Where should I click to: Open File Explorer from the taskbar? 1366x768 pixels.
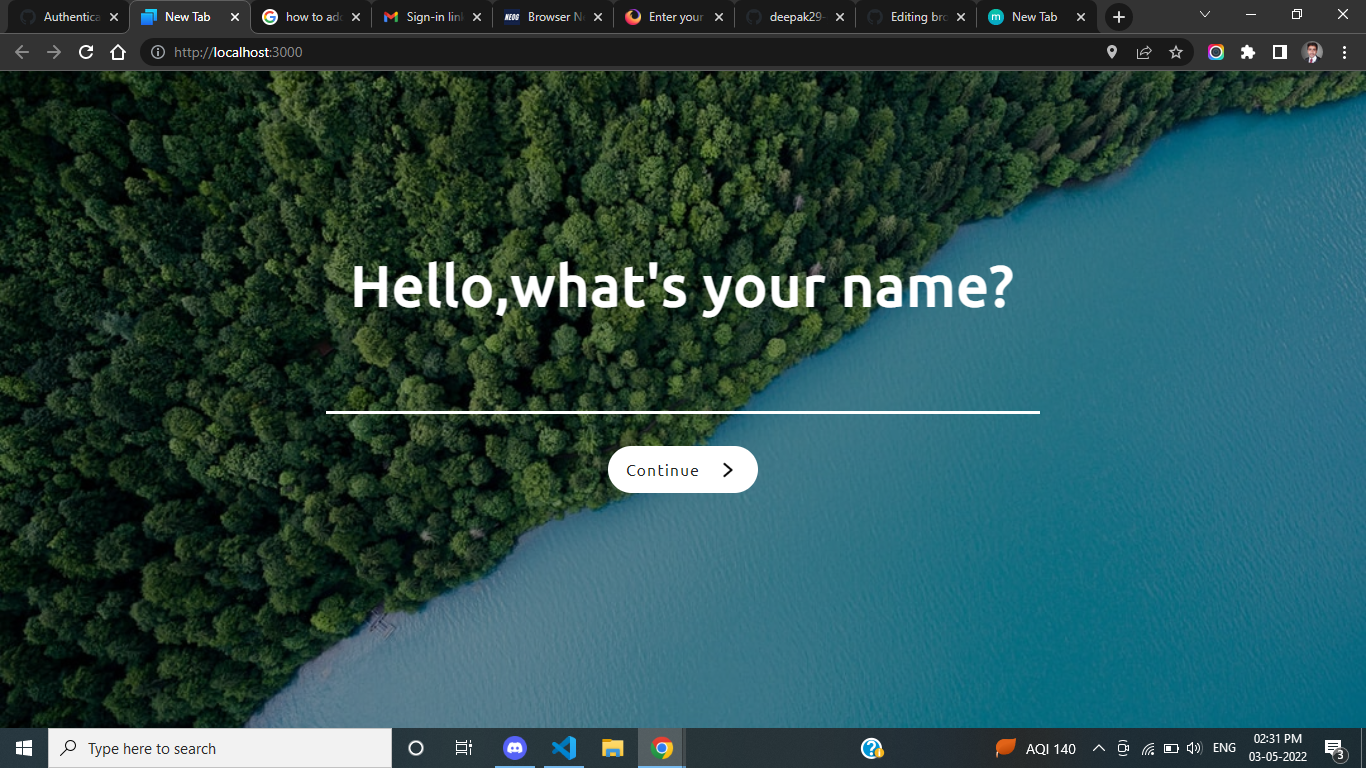pos(613,748)
